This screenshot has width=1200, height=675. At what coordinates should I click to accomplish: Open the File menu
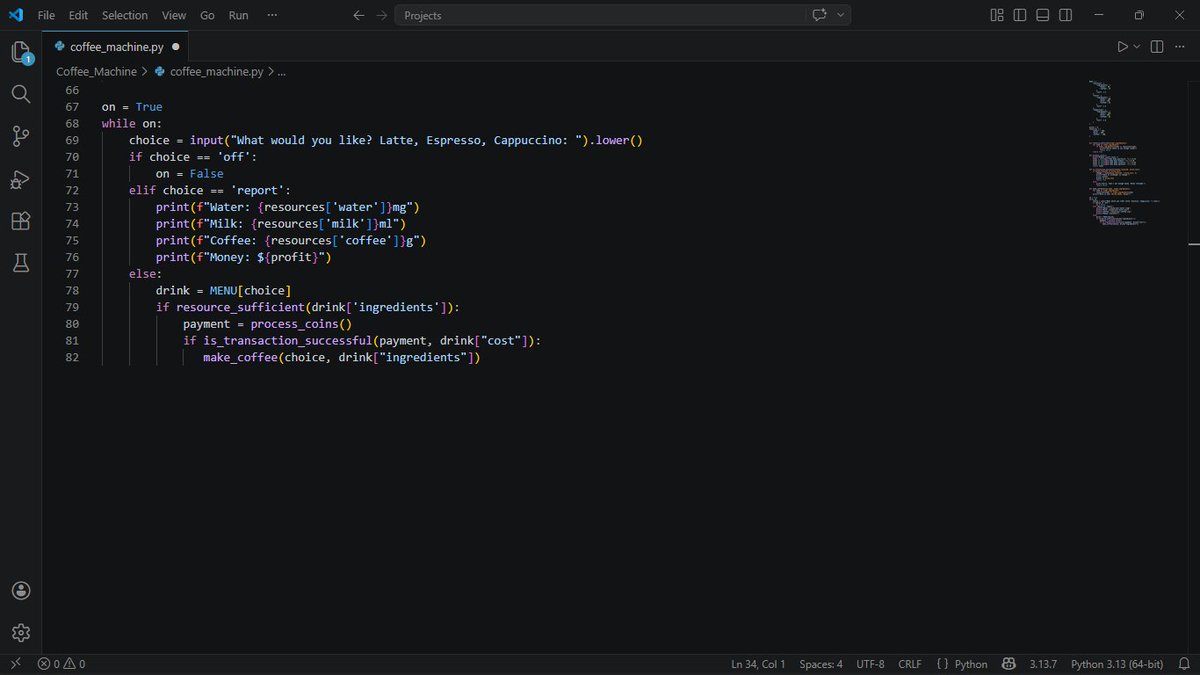click(x=46, y=15)
